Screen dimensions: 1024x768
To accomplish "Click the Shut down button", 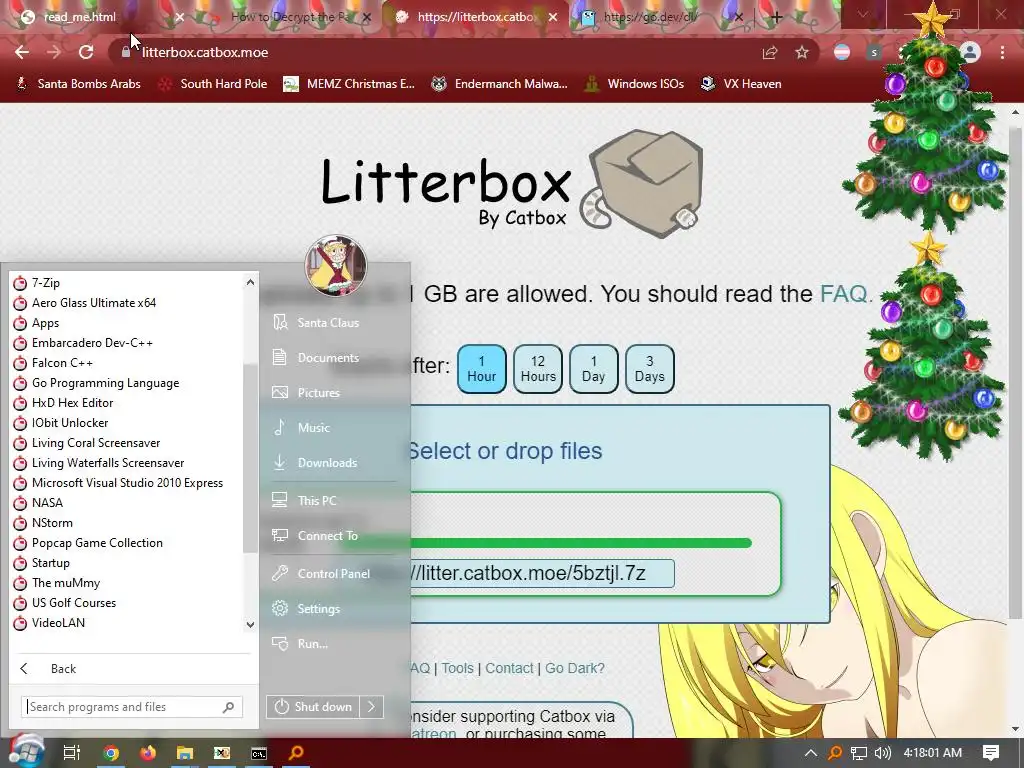I will (x=313, y=707).
